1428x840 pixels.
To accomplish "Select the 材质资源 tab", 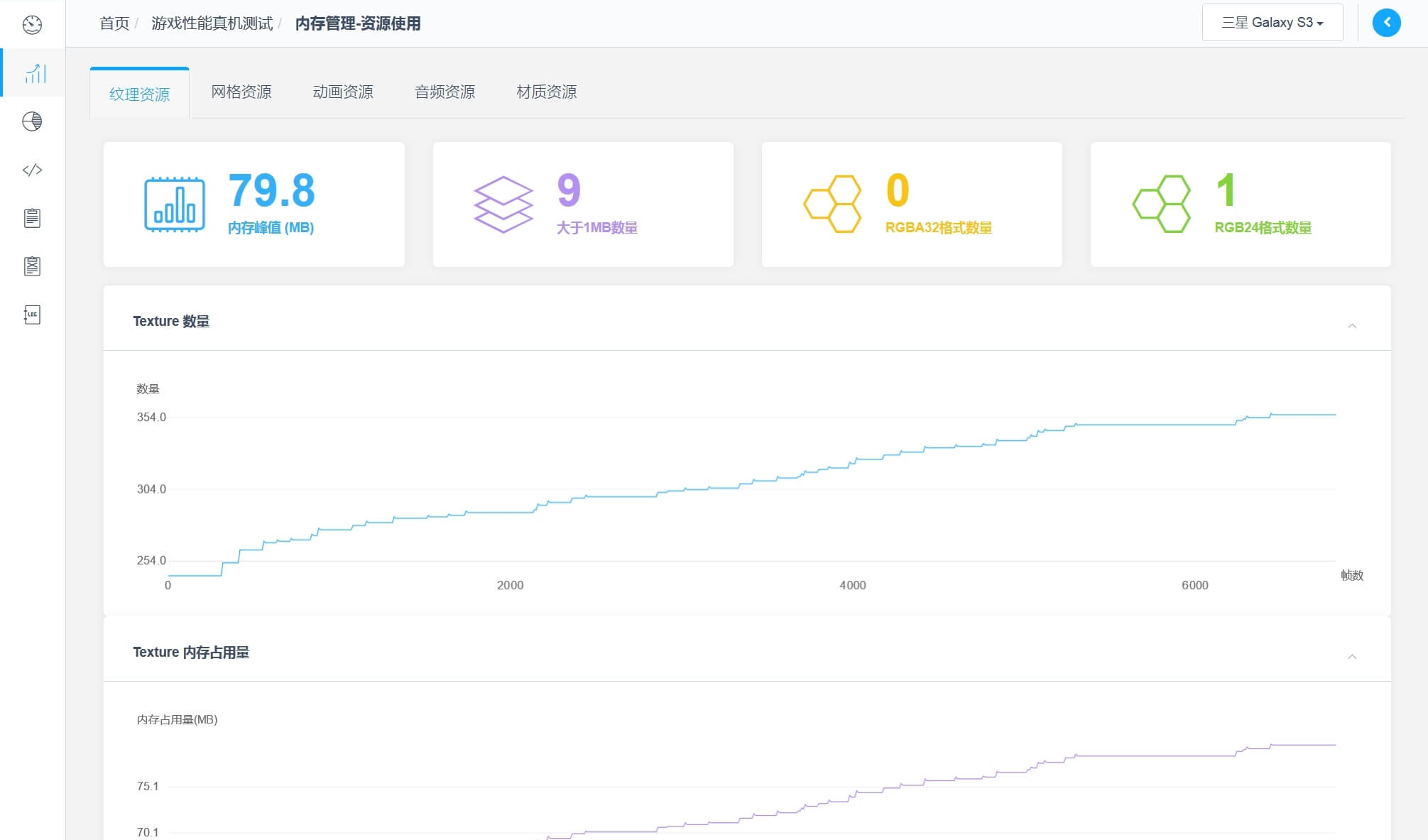I will coord(546,92).
